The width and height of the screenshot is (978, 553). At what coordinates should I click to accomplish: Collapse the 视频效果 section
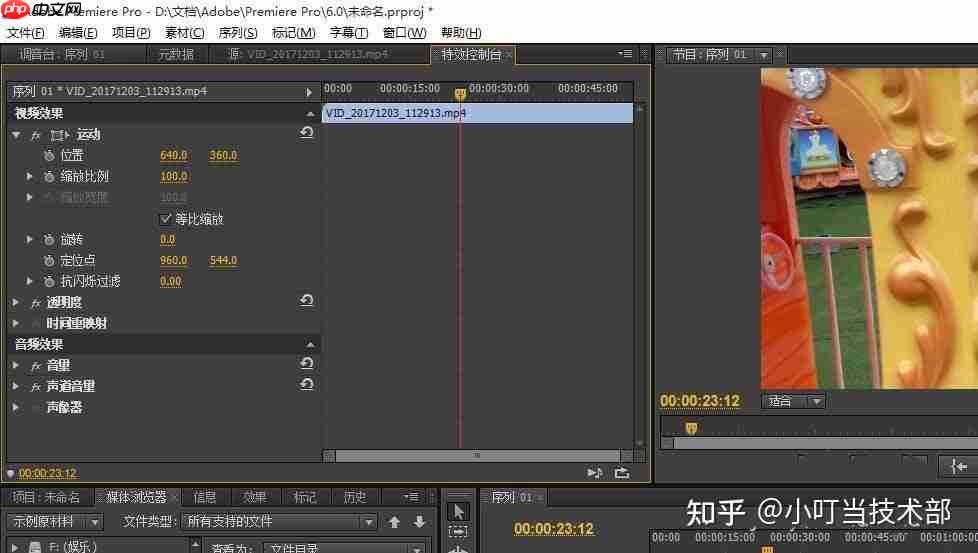point(310,113)
